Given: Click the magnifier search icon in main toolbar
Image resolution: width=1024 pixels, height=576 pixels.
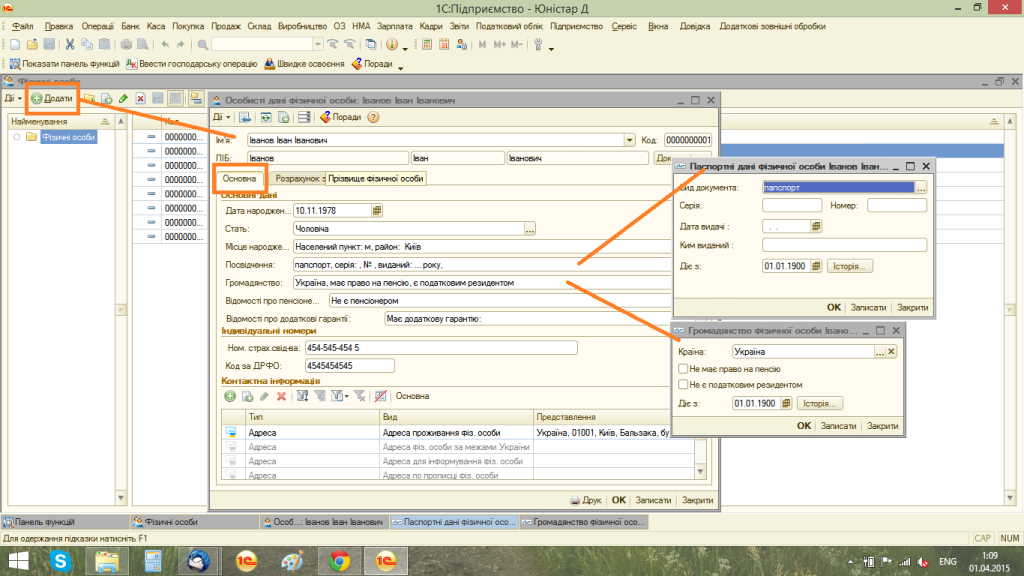Looking at the screenshot, I should pyautogui.click(x=202, y=44).
